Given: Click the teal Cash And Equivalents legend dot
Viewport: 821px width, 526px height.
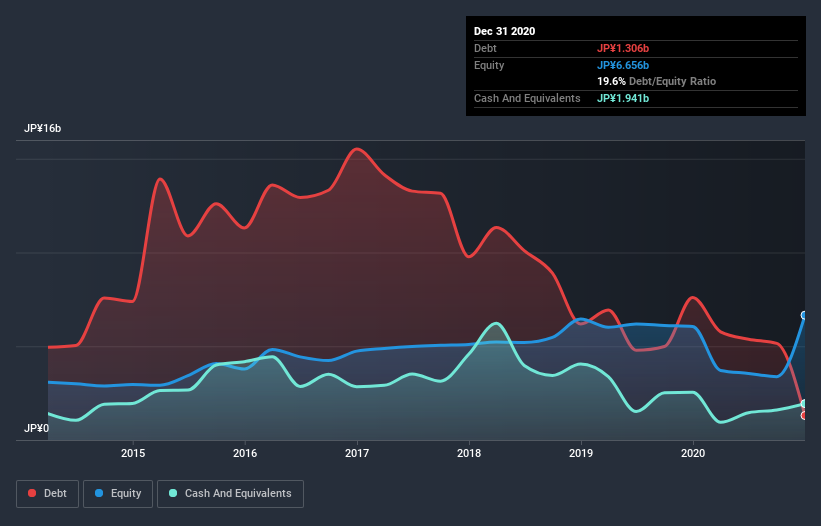Looking at the screenshot, I should point(173,493).
